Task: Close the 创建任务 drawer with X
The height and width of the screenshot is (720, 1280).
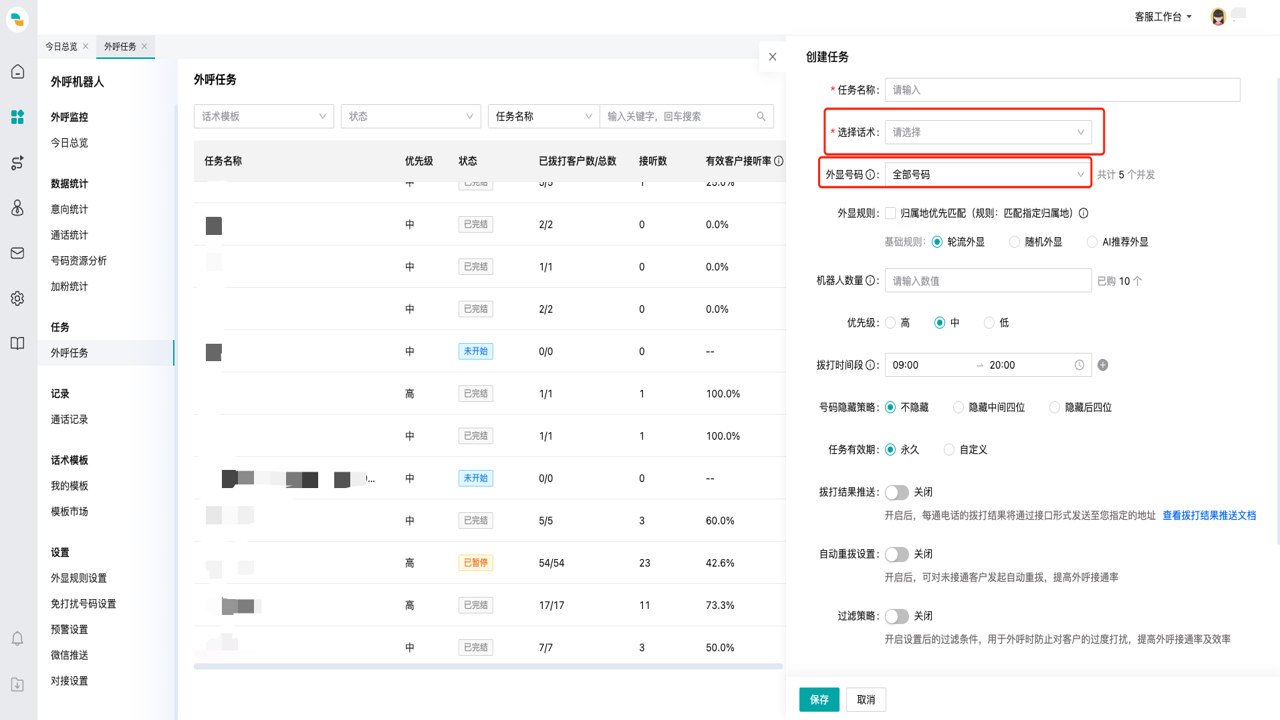Action: point(772,57)
